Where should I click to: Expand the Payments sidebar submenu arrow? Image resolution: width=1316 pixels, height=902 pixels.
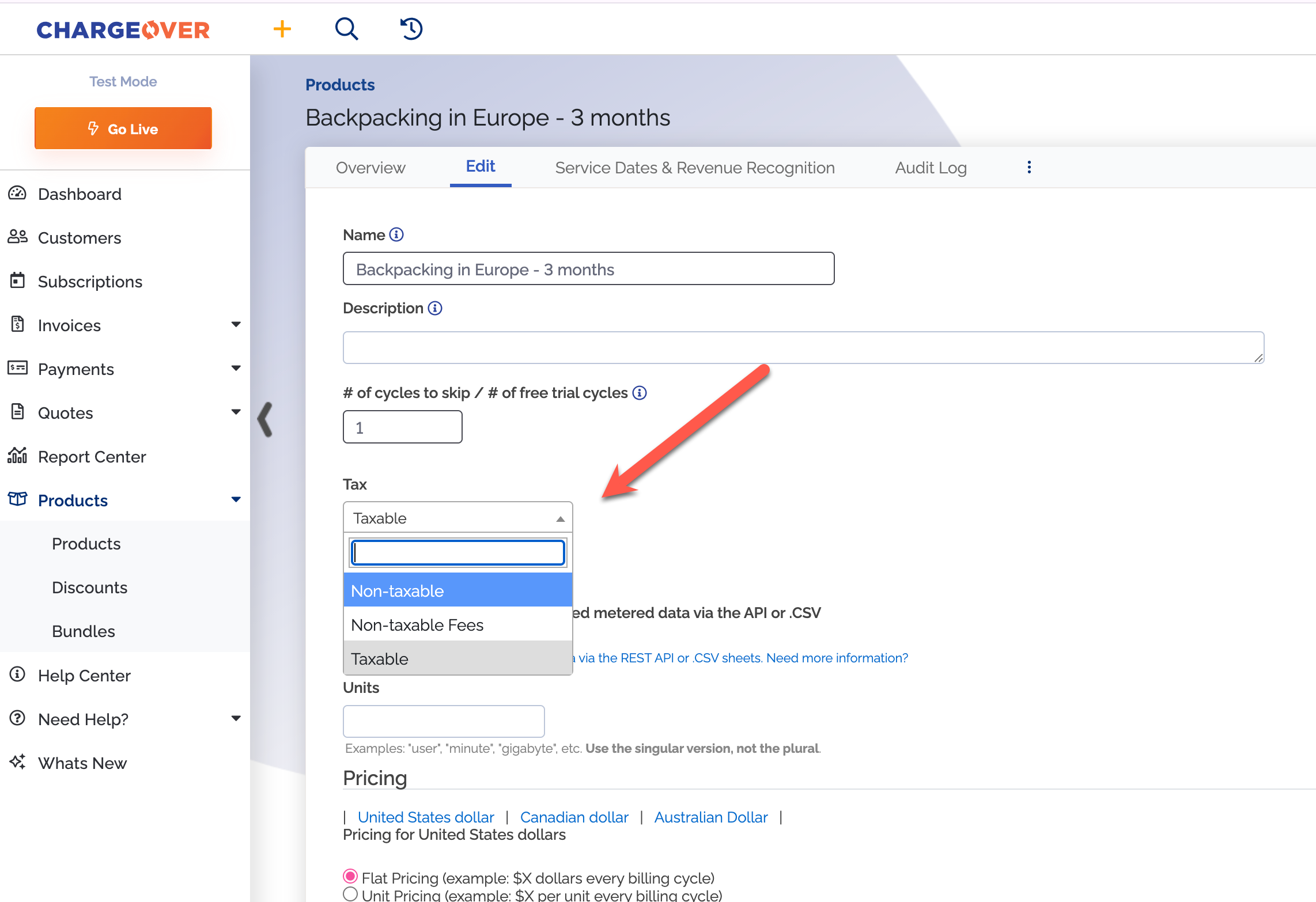(x=236, y=369)
